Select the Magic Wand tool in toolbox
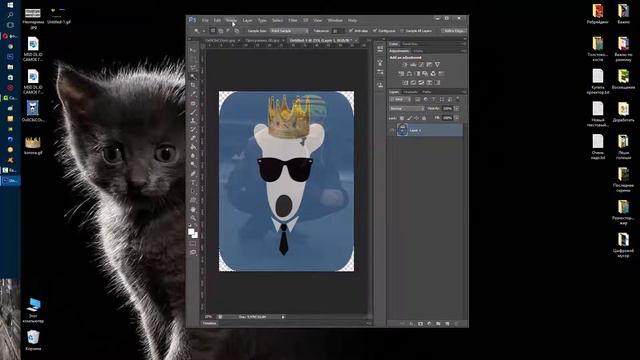The image size is (640, 360). tap(193, 76)
